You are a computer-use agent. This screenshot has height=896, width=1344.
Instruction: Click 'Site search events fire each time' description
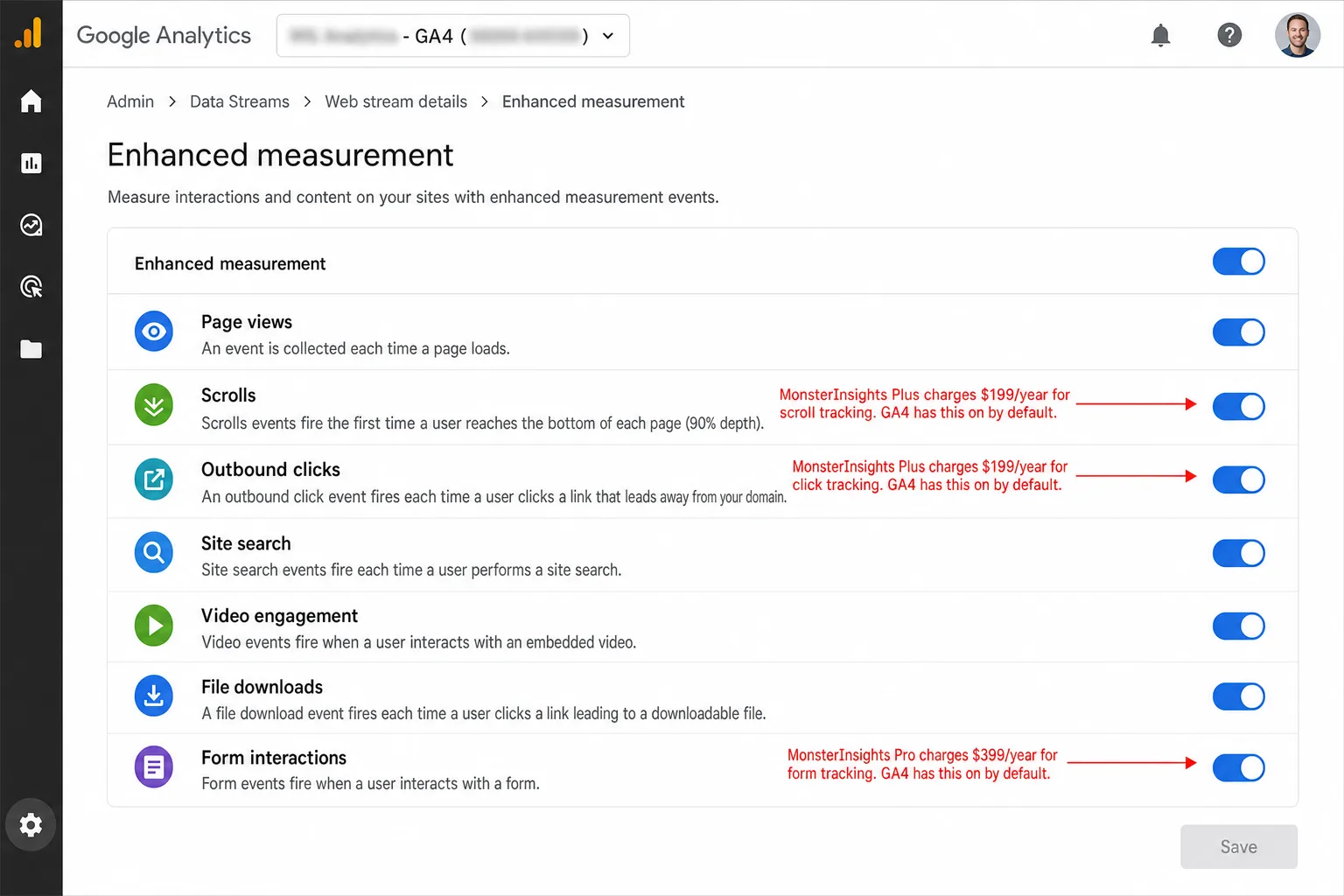pyautogui.click(x=411, y=570)
